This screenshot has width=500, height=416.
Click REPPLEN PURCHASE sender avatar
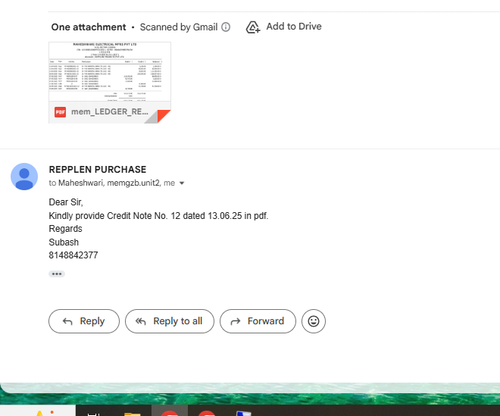24,176
